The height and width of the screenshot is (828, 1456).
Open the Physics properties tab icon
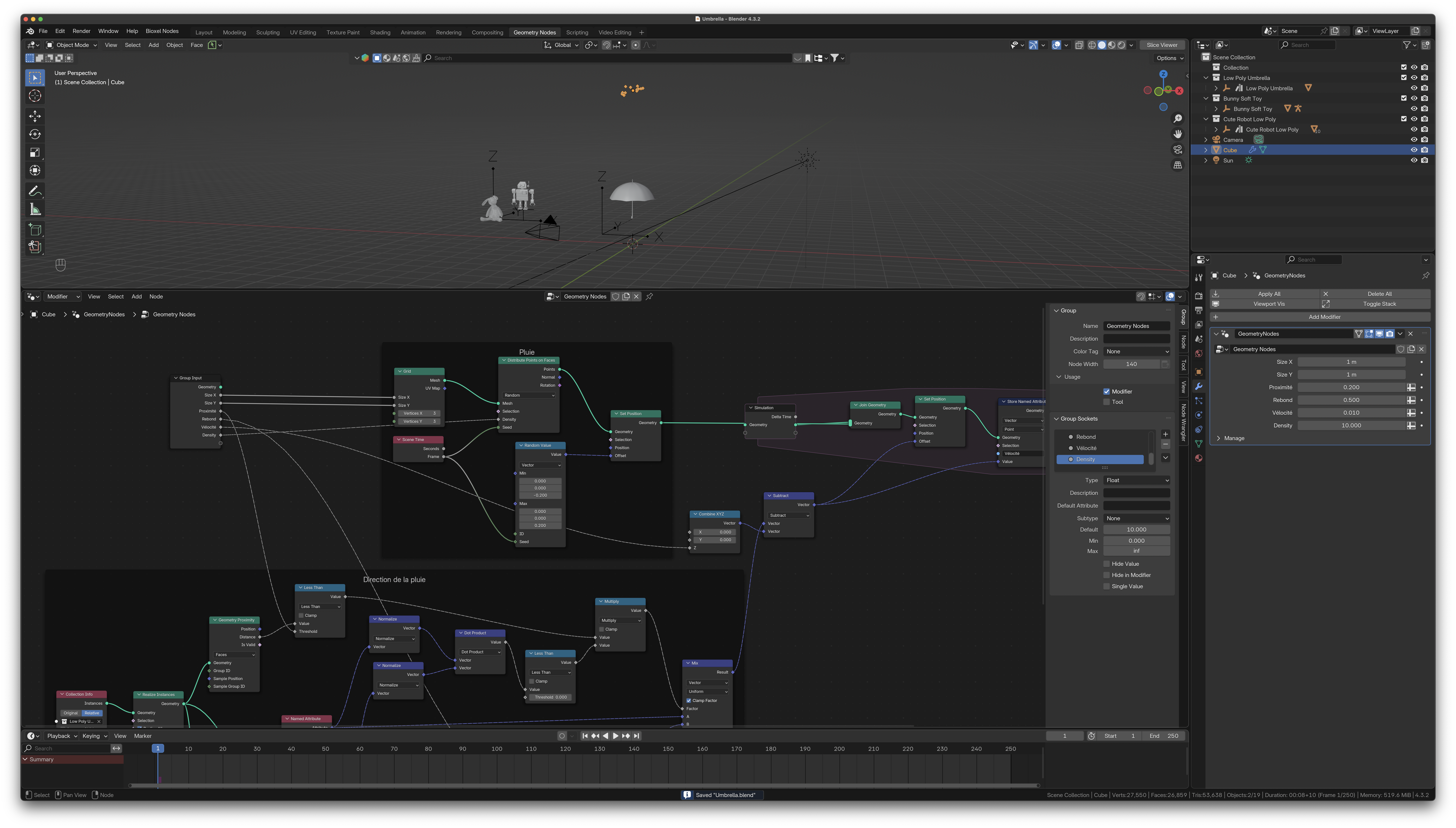1198,415
